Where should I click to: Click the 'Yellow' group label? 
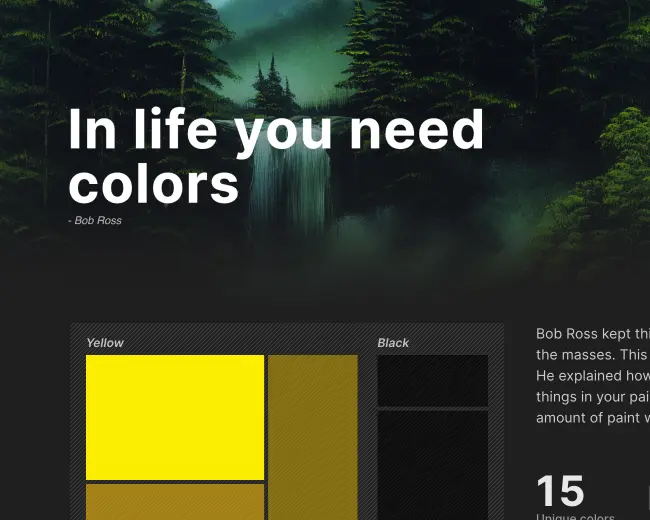[x=105, y=343]
